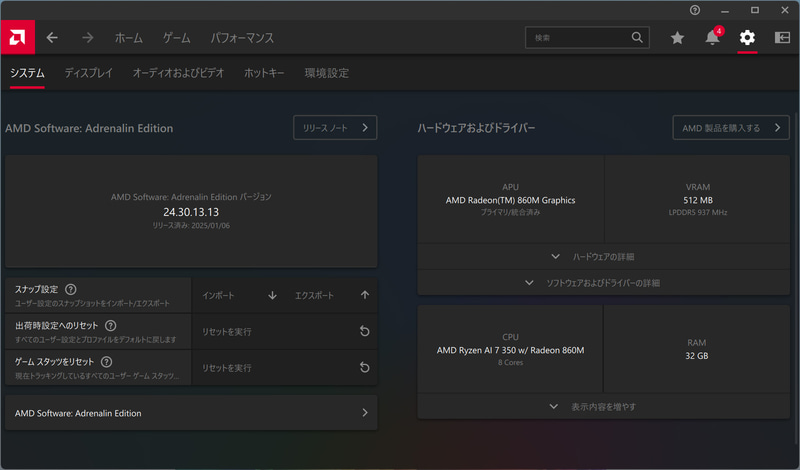Viewport: 800px width, 470px height.
Task: Show help for 出荷時設定へのリセット
Action: click(x=110, y=326)
